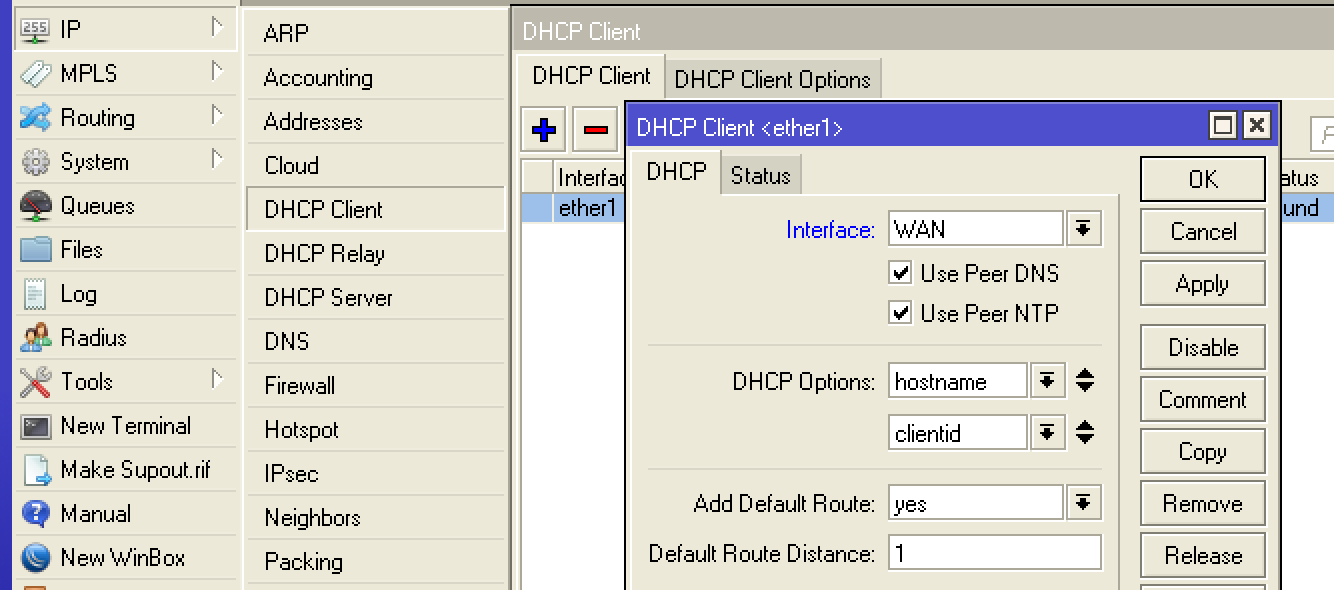Move hostname DHCP option up/down arrows

(1085, 381)
